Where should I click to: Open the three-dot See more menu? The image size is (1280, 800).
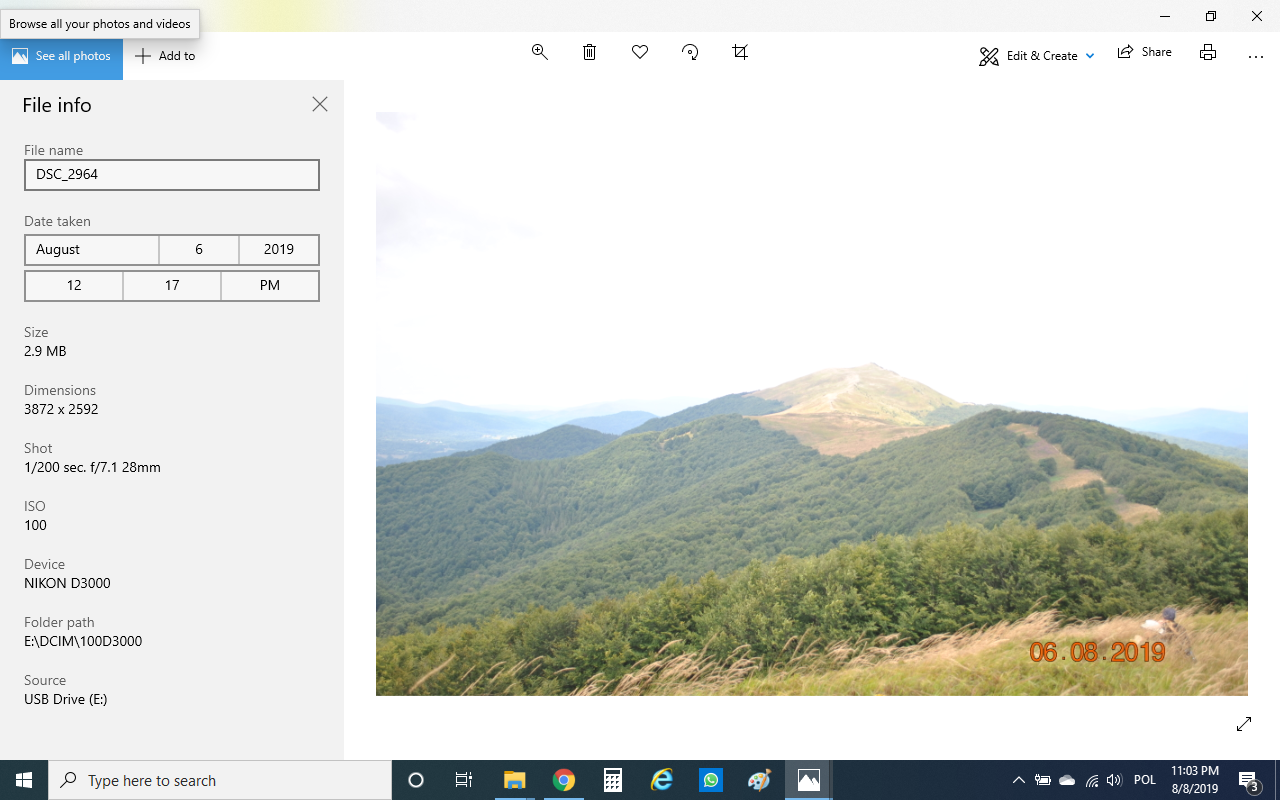tap(1256, 56)
